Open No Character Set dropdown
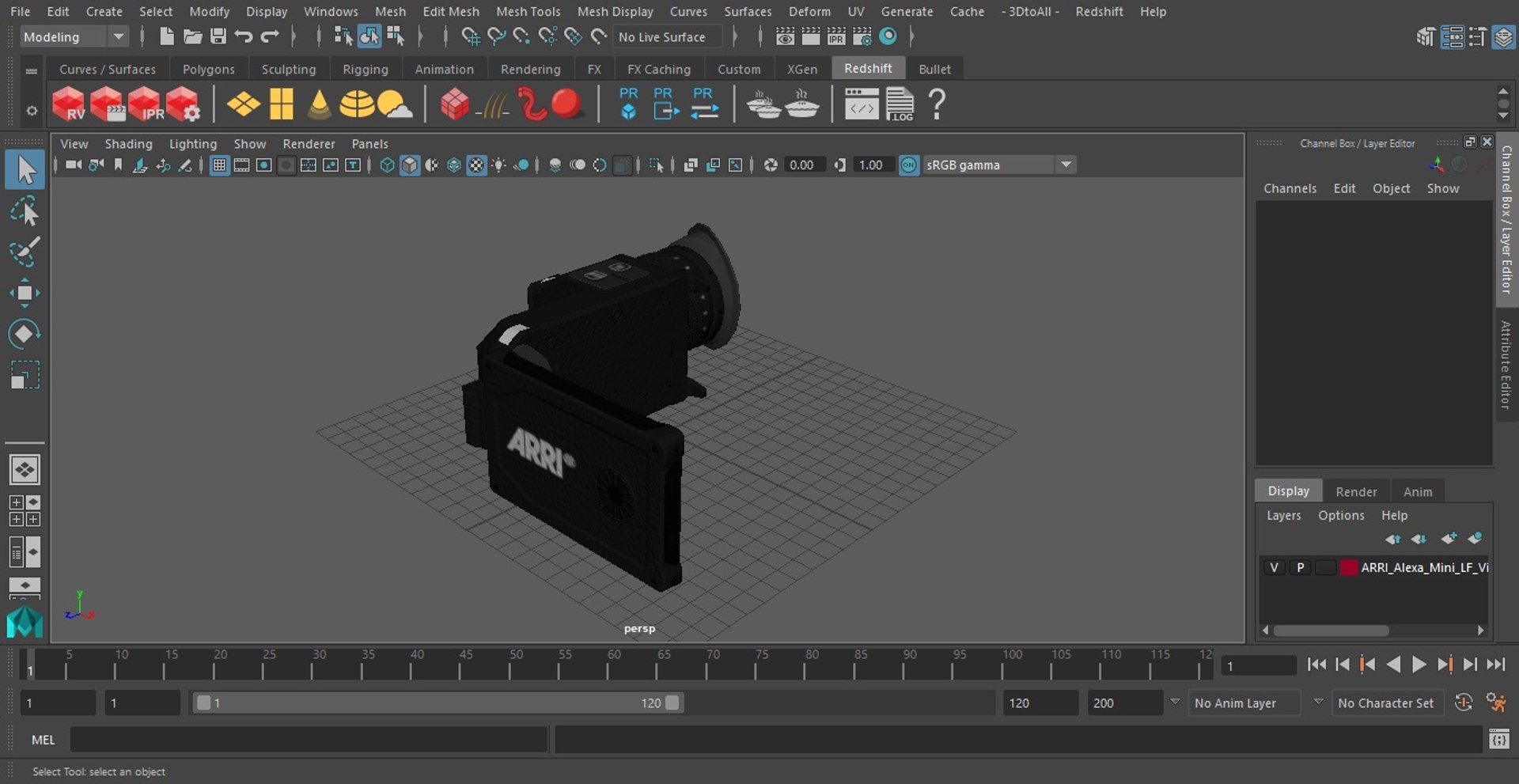Screen dimensions: 1519x784 (x=1388, y=703)
